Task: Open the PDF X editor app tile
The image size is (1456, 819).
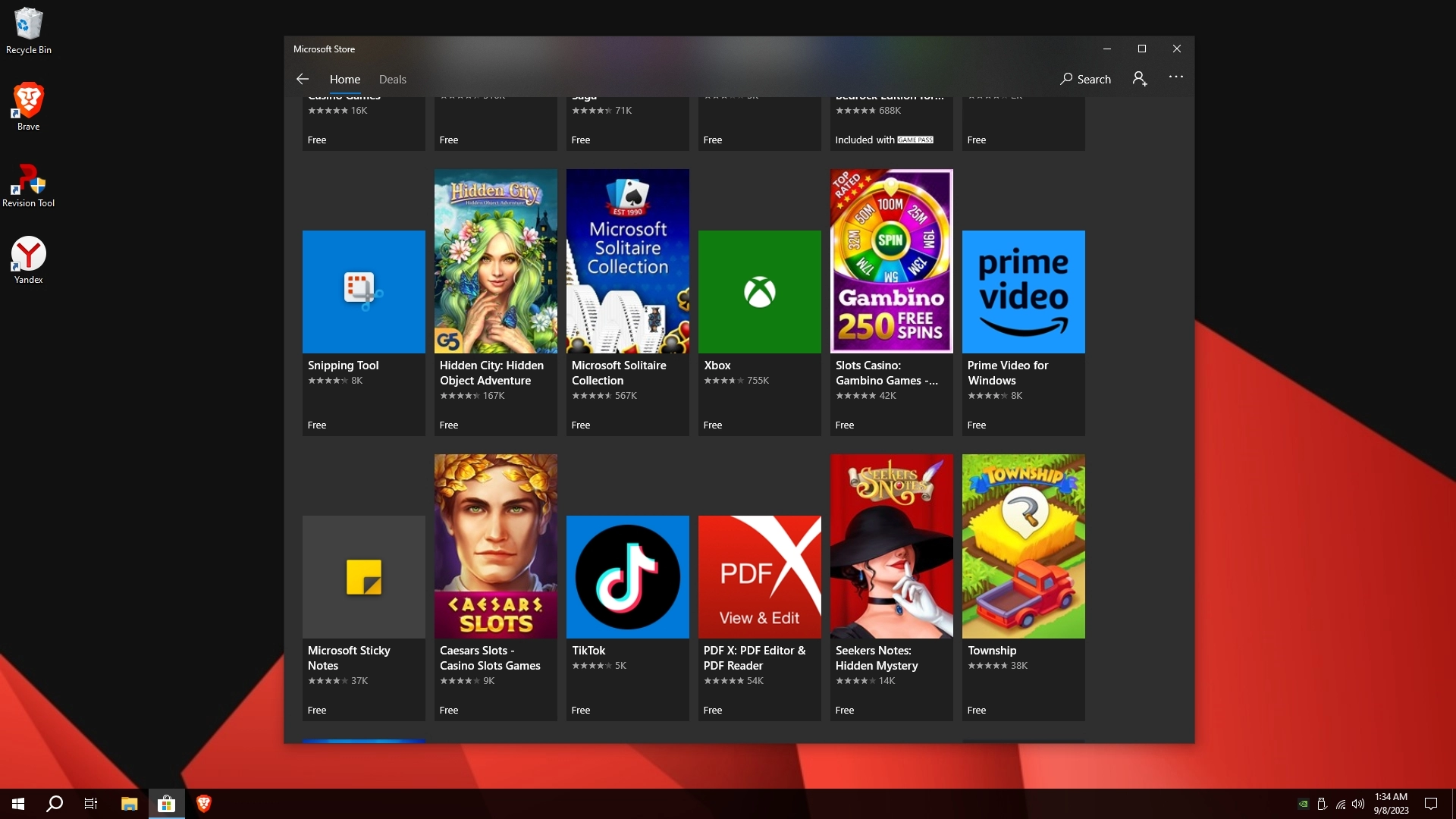Action: (x=759, y=577)
